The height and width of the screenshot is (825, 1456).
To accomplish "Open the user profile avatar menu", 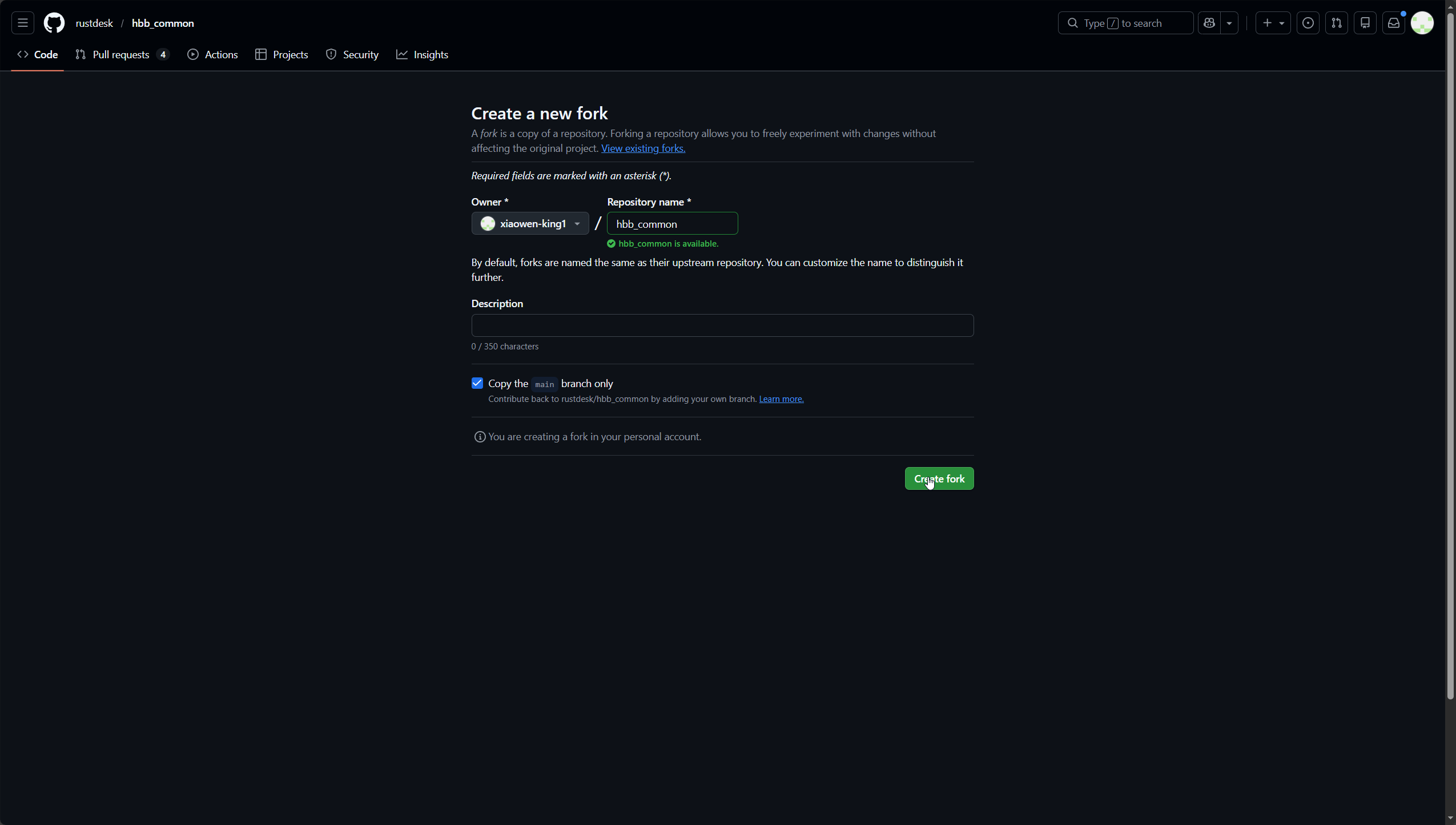I will point(1422,23).
